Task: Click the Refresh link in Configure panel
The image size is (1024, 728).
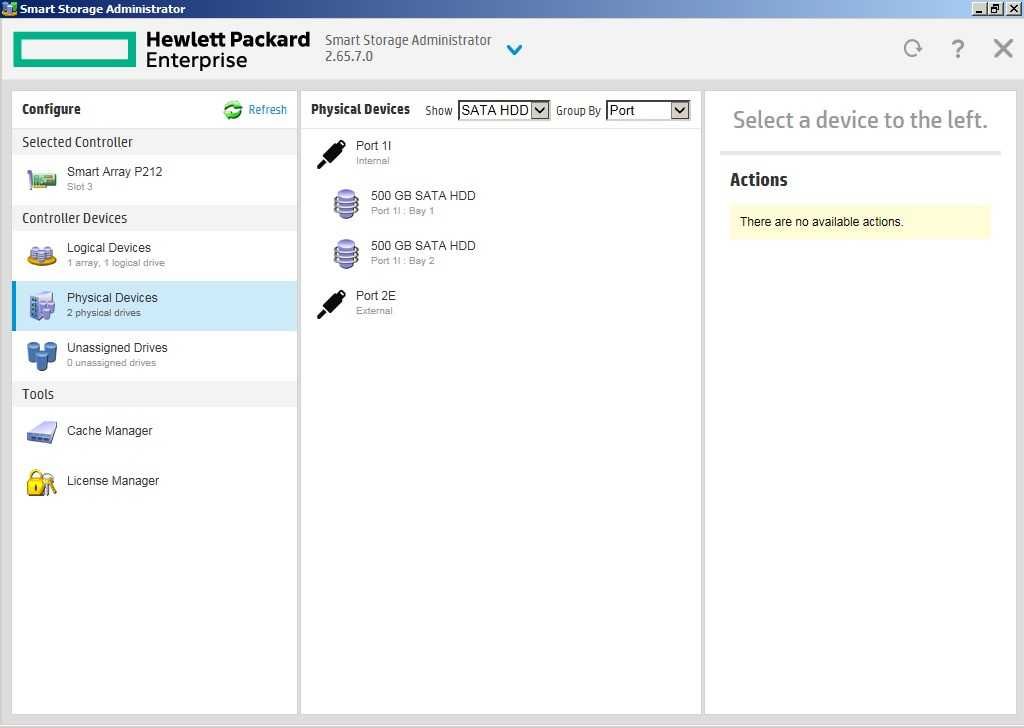Action: tap(267, 110)
